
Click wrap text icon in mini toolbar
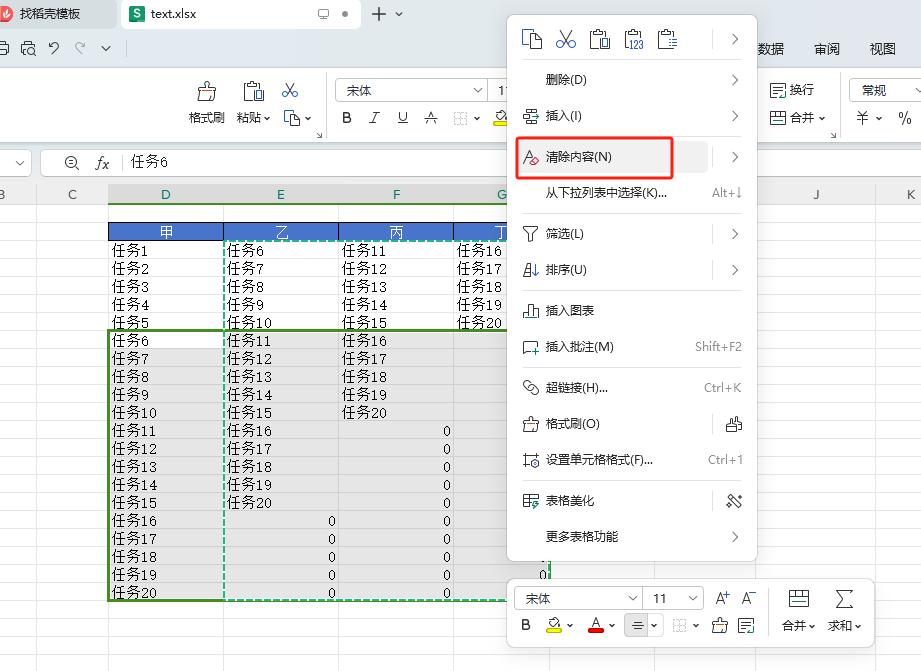tap(746, 625)
